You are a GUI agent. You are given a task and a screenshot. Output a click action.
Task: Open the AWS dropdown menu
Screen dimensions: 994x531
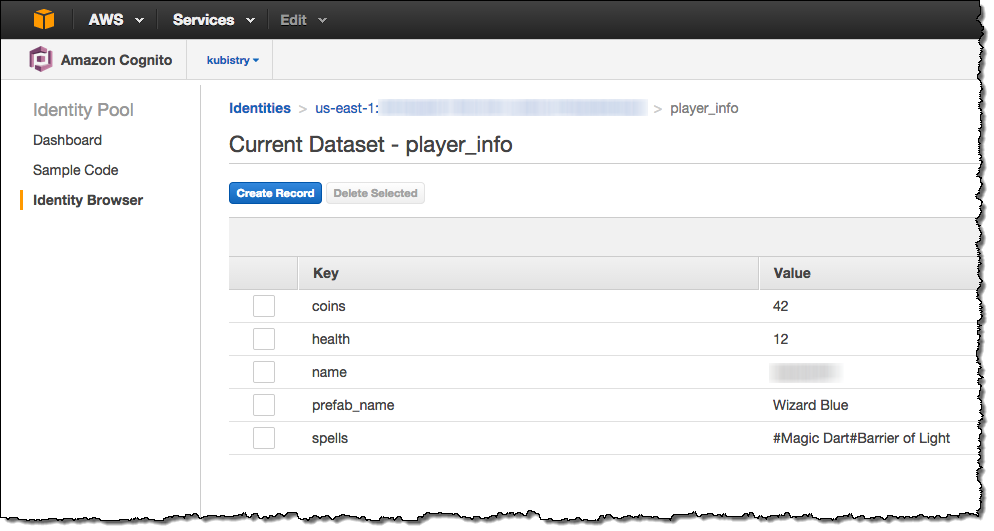click(115, 20)
